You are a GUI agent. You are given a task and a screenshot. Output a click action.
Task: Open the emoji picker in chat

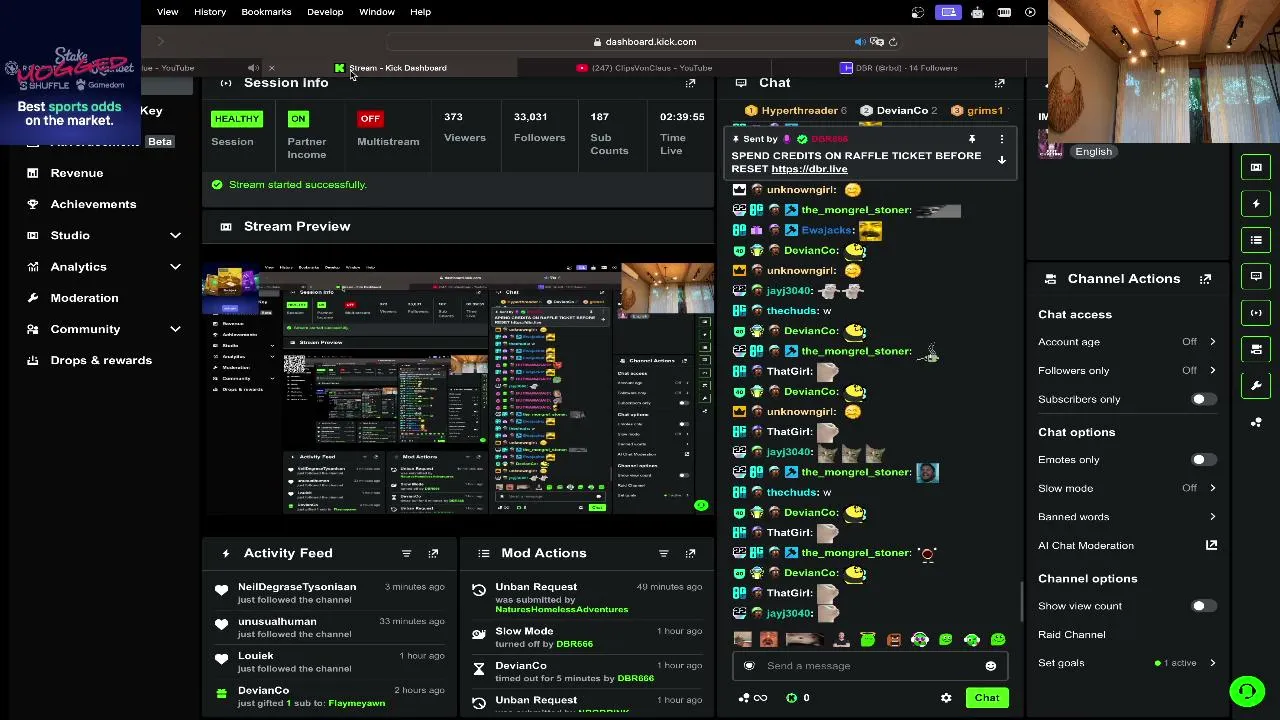[x=990, y=666]
